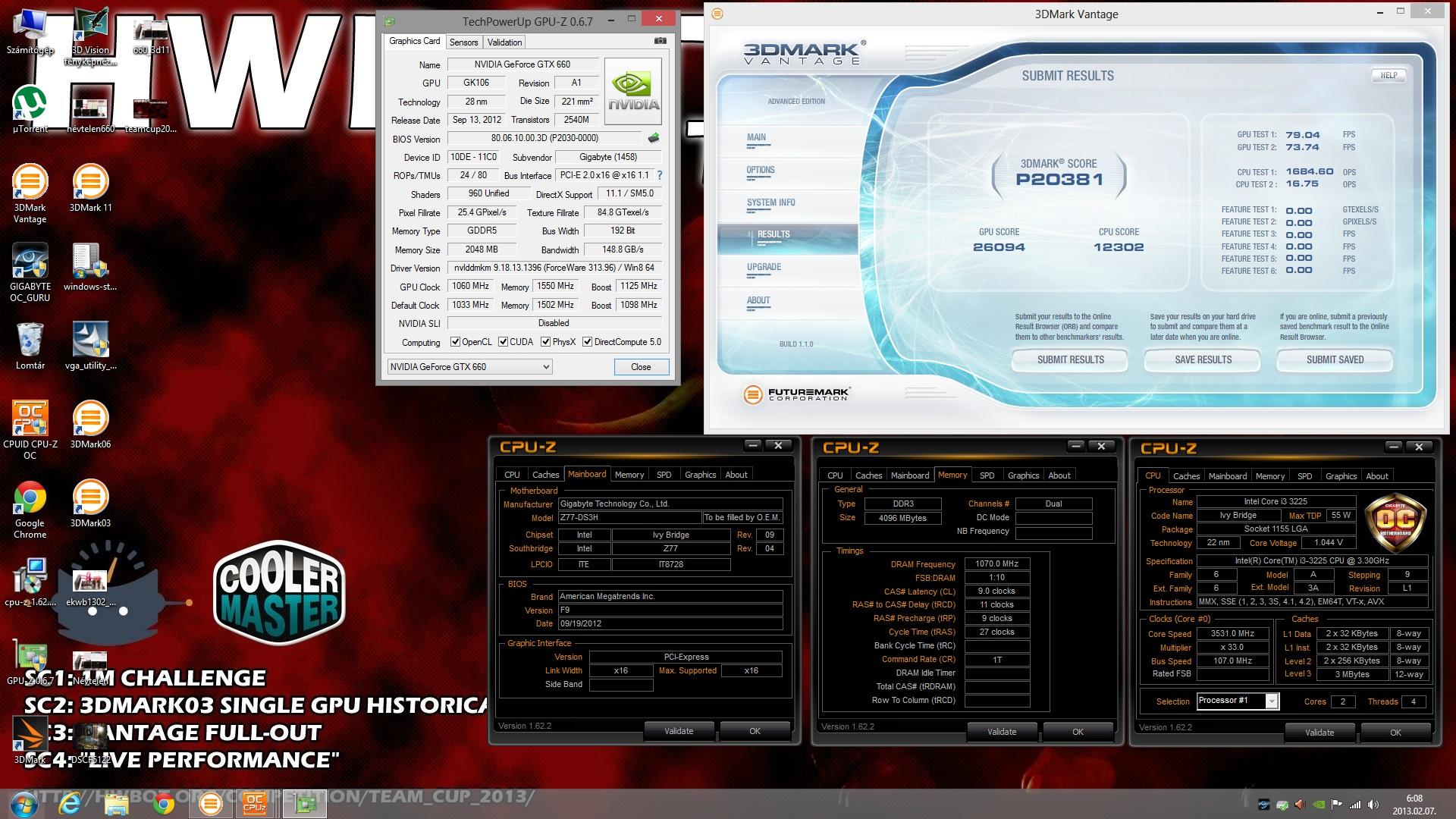The width and height of the screenshot is (1456, 819).
Task: Toggle the CUDA checkbox in GPU-Z
Action: (x=503, y=342)
